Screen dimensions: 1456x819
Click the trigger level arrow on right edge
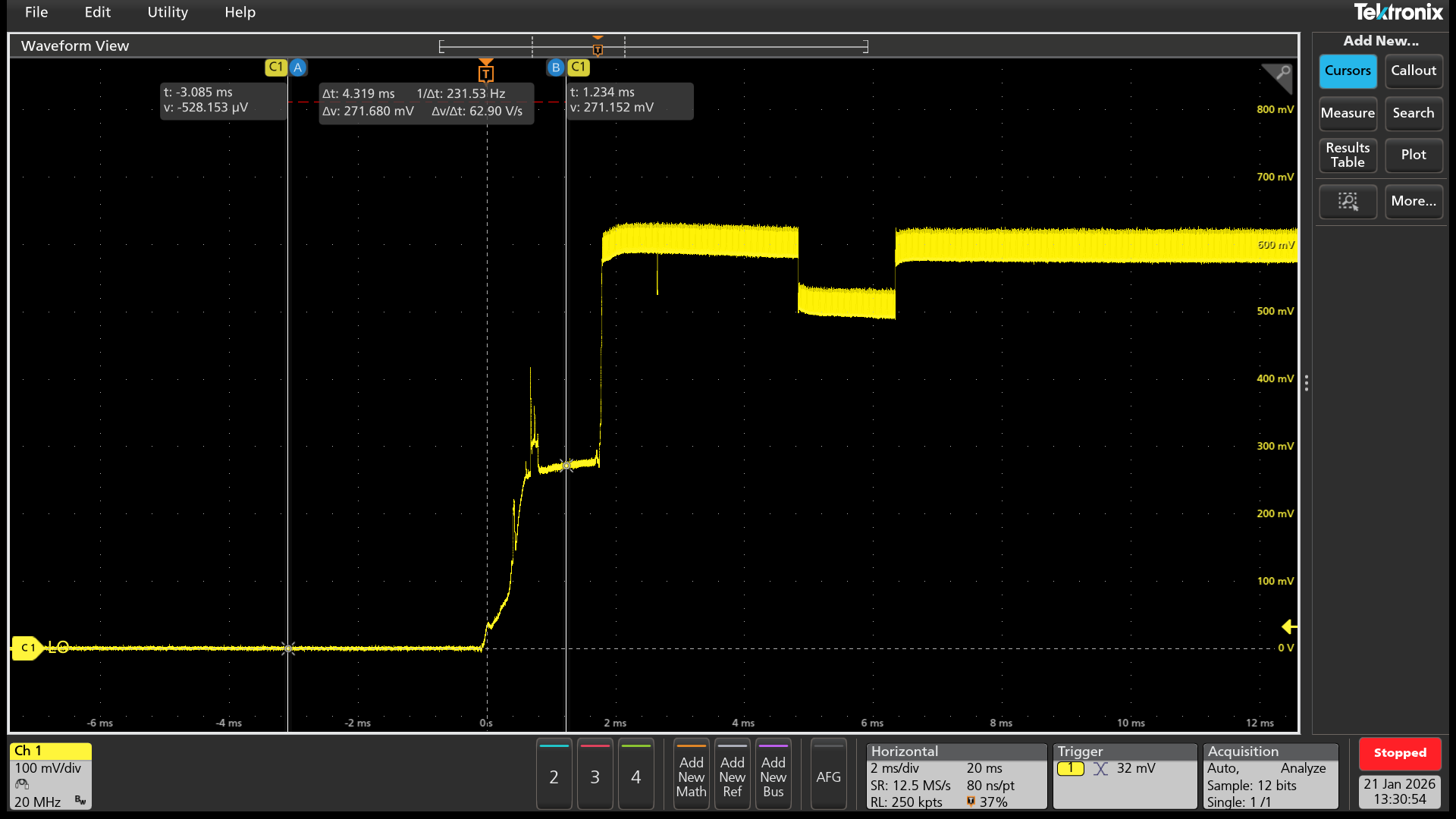[x=1289, y=626]
